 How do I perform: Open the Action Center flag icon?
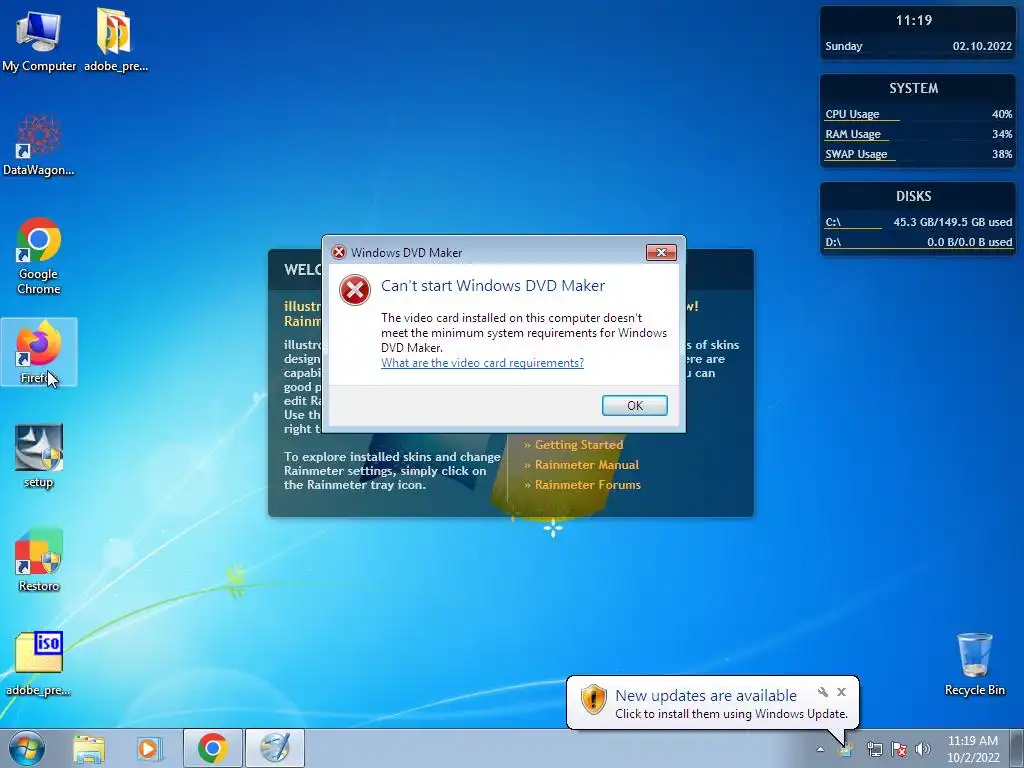(899, 749)
